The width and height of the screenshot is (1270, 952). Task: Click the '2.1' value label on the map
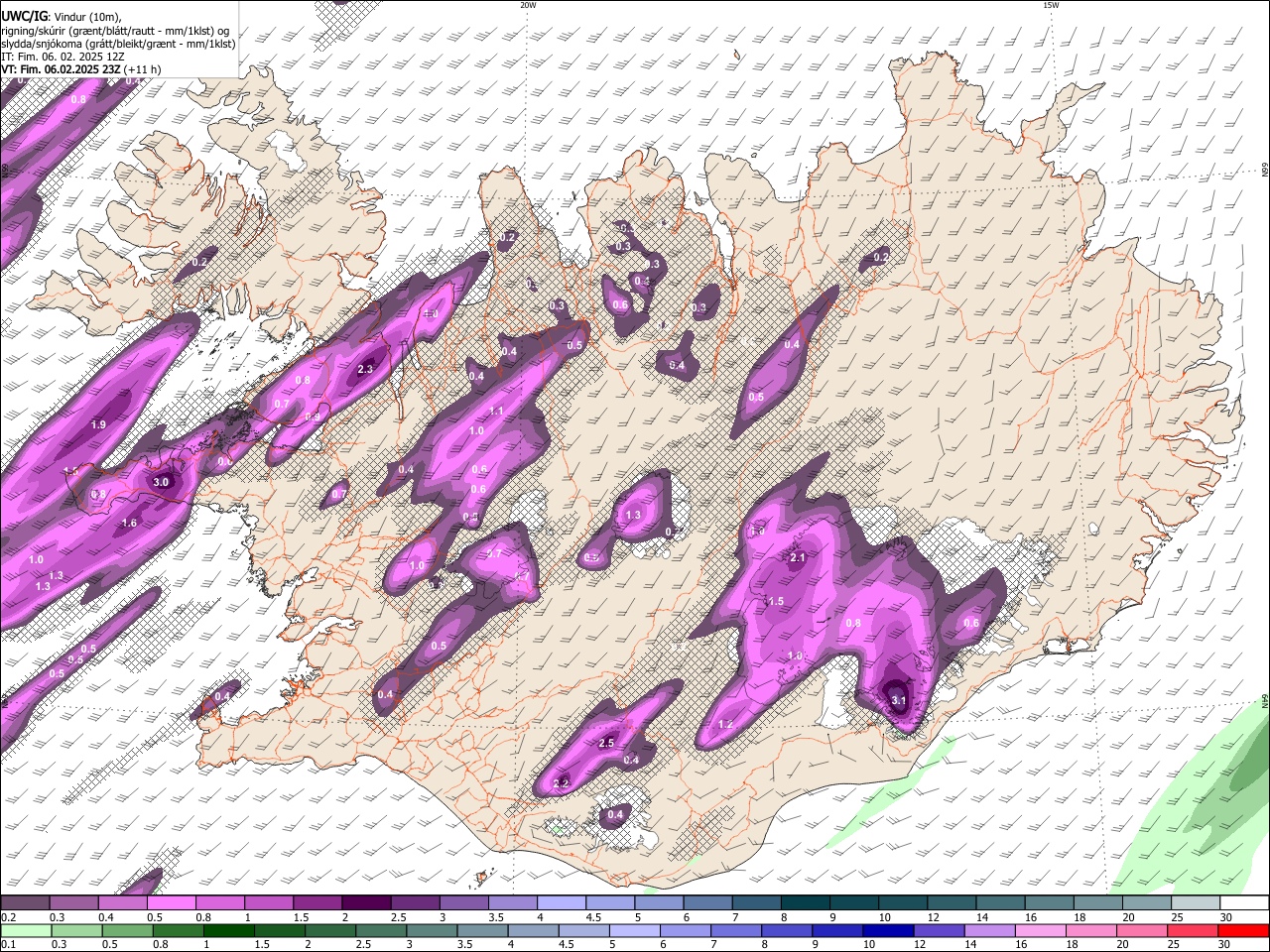[x=797, y=558]
